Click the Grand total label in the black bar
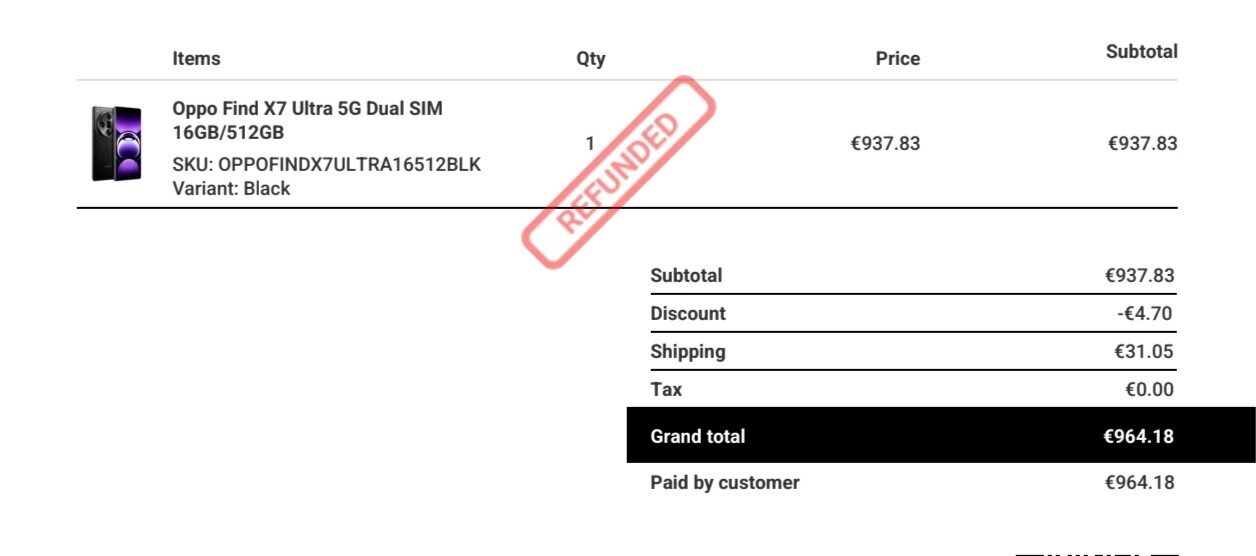Screen dimensions: 1256x556 click(697, 436)
